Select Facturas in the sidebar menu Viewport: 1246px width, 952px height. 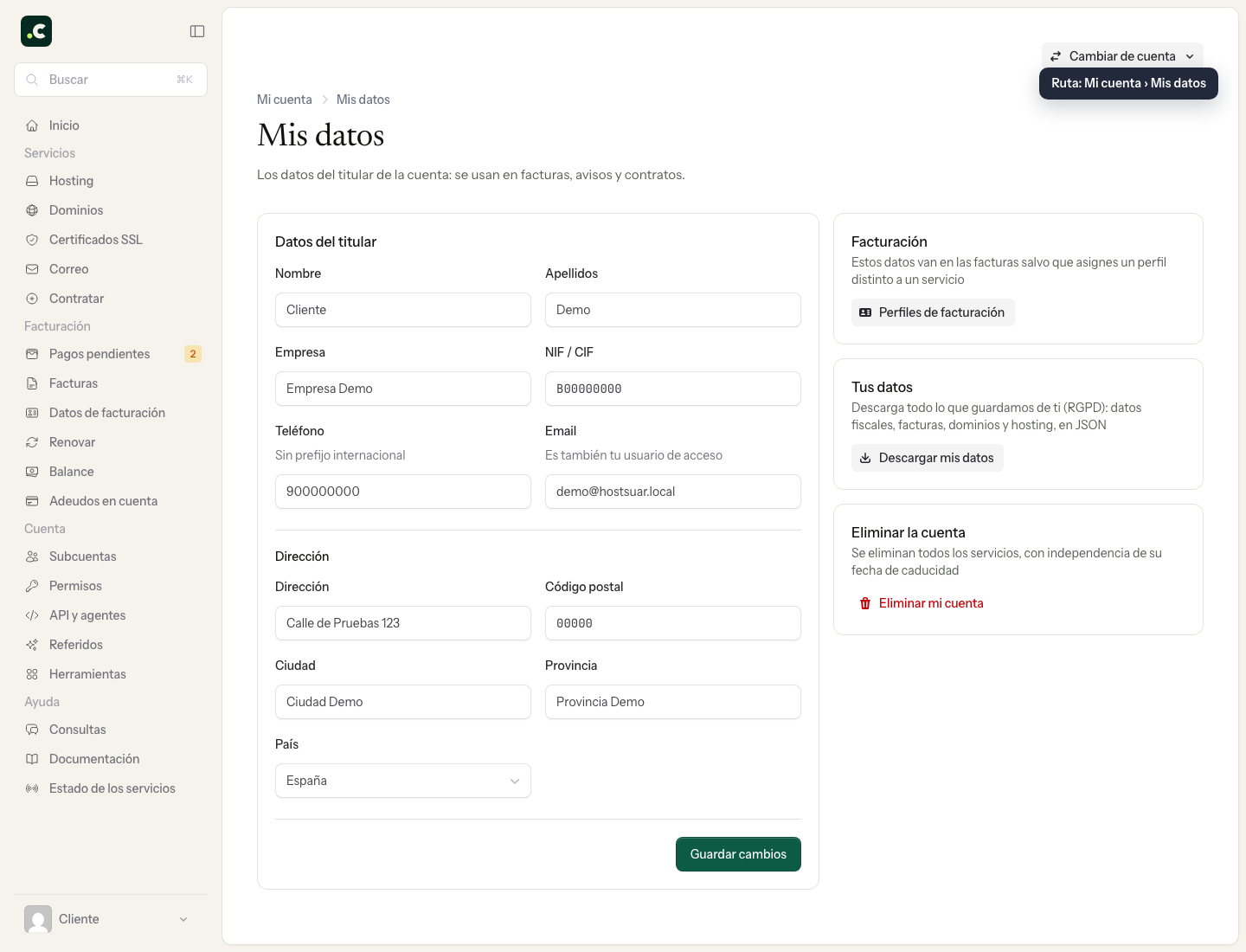tap(111, 383)
